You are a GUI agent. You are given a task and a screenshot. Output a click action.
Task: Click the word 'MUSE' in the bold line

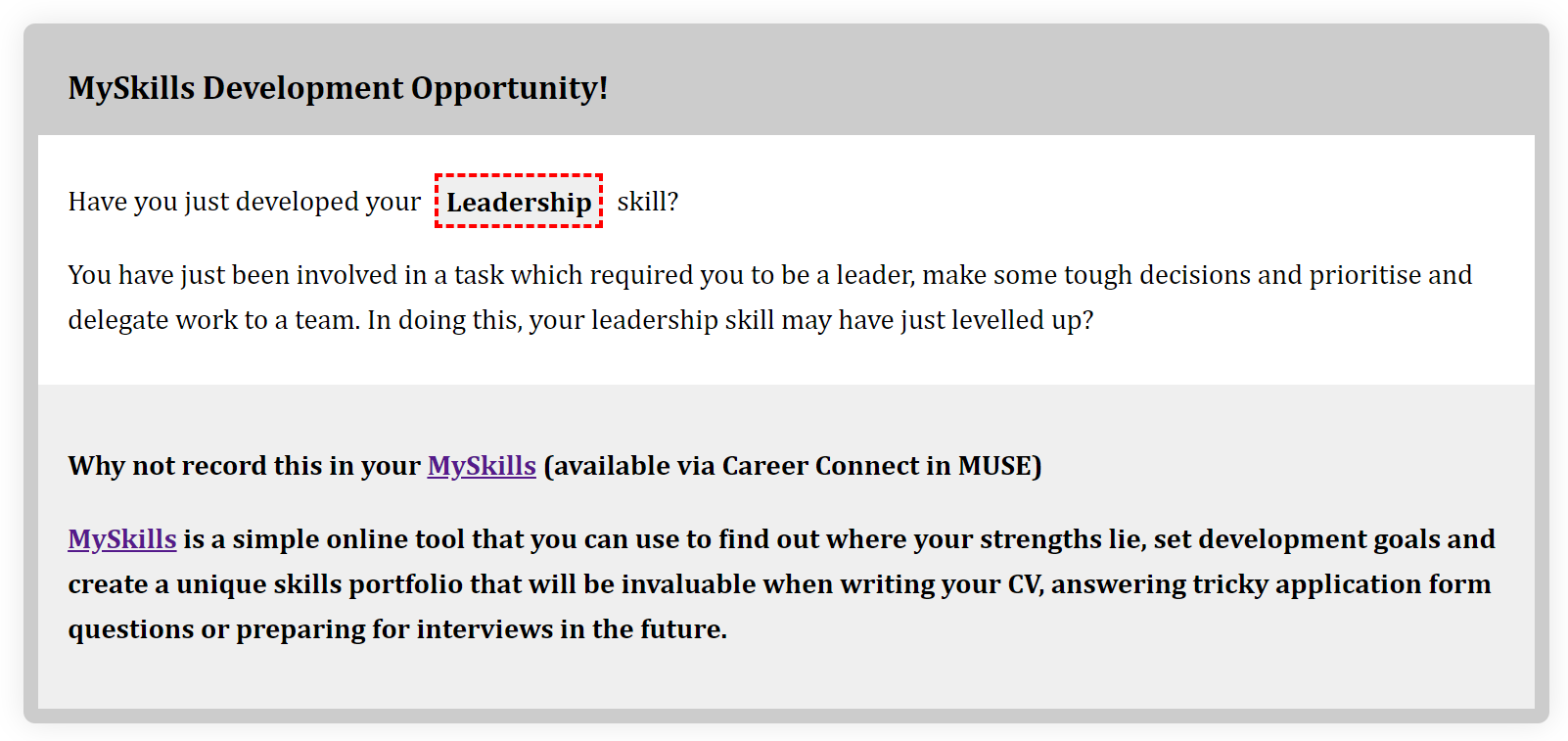[994, 466]
